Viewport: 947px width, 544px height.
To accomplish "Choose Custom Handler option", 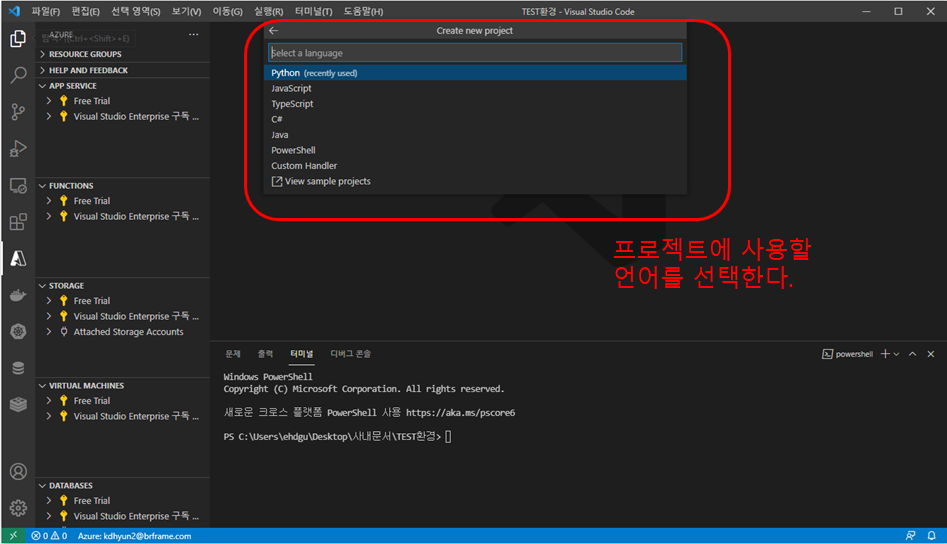I will click(475, 166).
